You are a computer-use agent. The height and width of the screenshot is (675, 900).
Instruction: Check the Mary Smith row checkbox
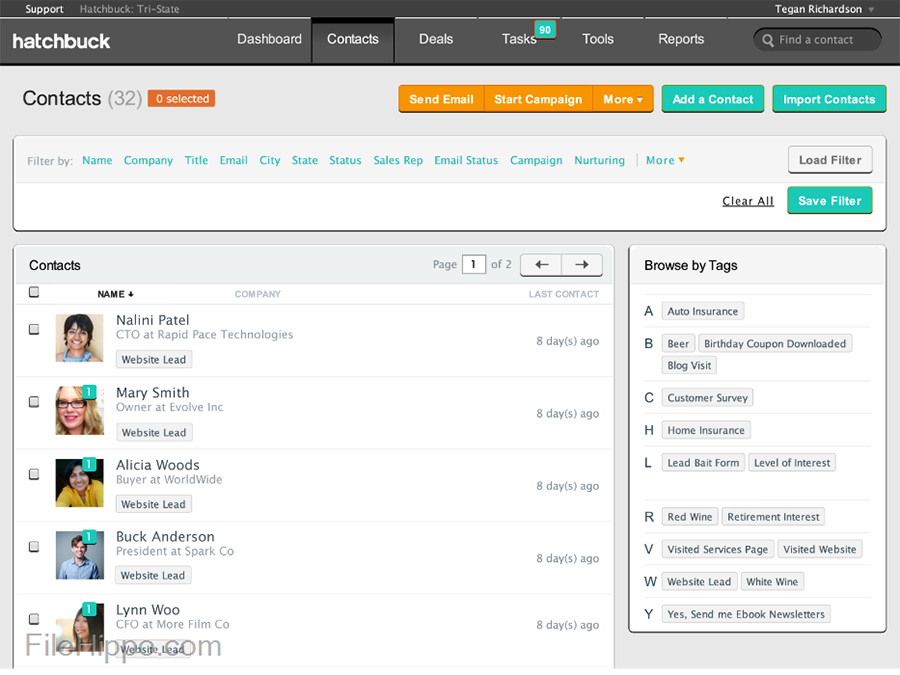click(x=34, y=402)
